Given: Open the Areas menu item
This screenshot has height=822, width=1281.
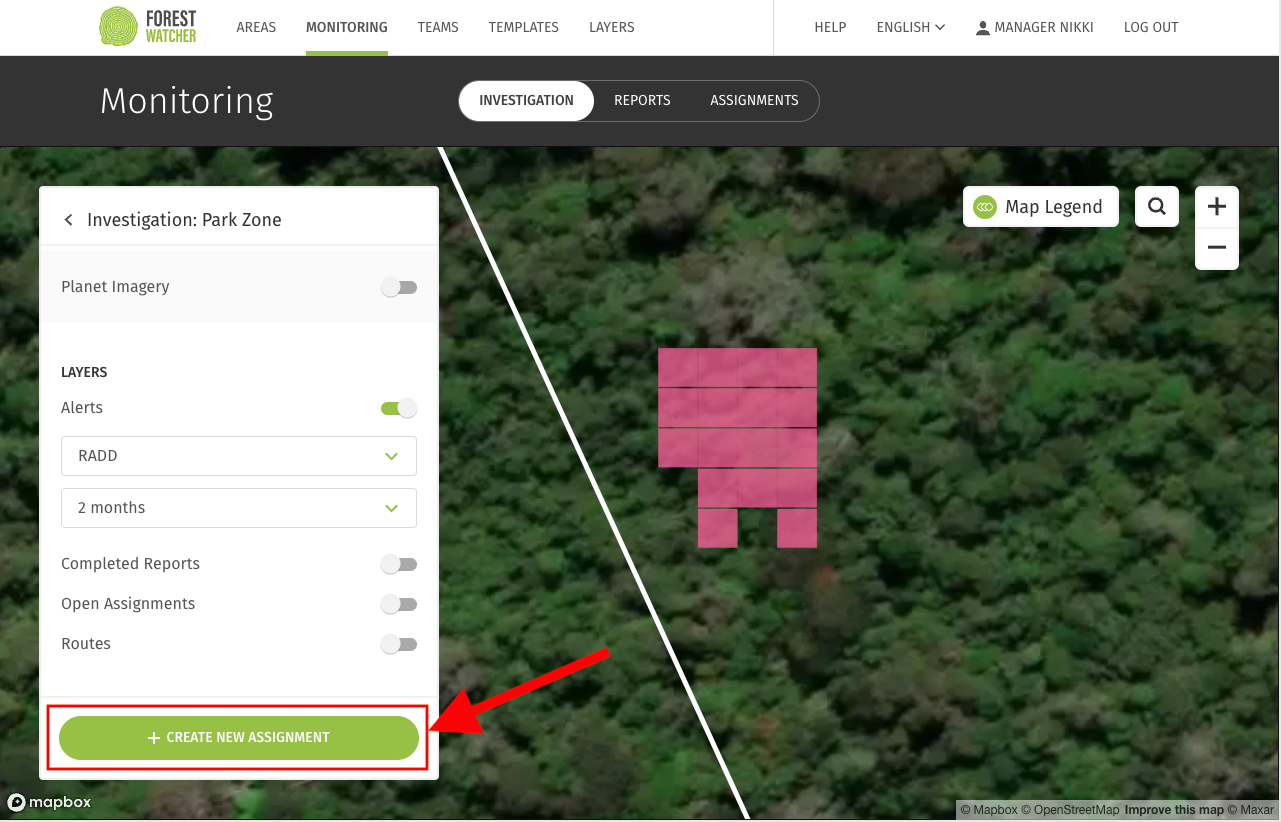Looking at the screenshot, I should point(256,27).
